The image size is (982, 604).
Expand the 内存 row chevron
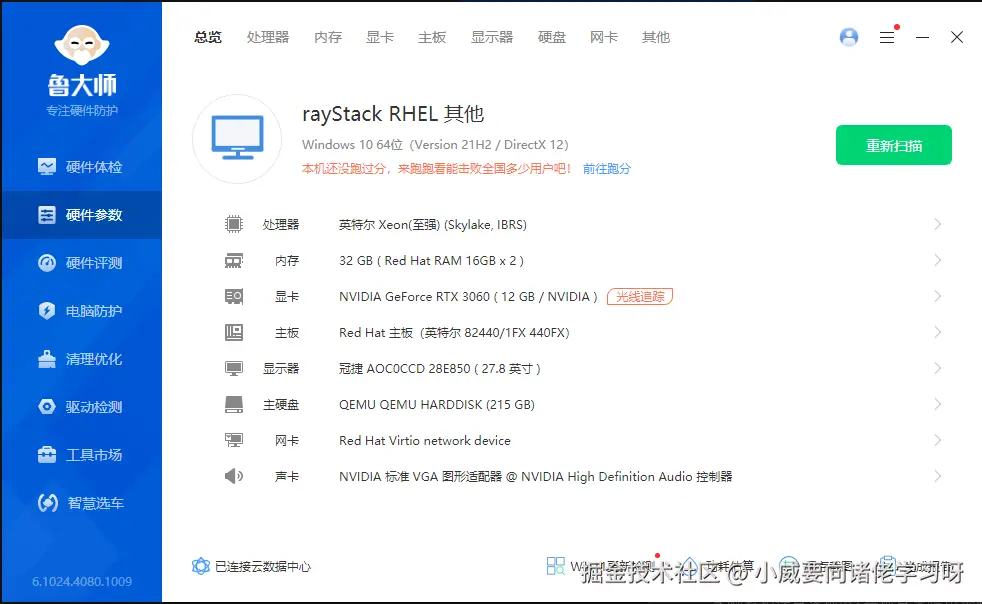pyautogui.click(x=938, y=260)
